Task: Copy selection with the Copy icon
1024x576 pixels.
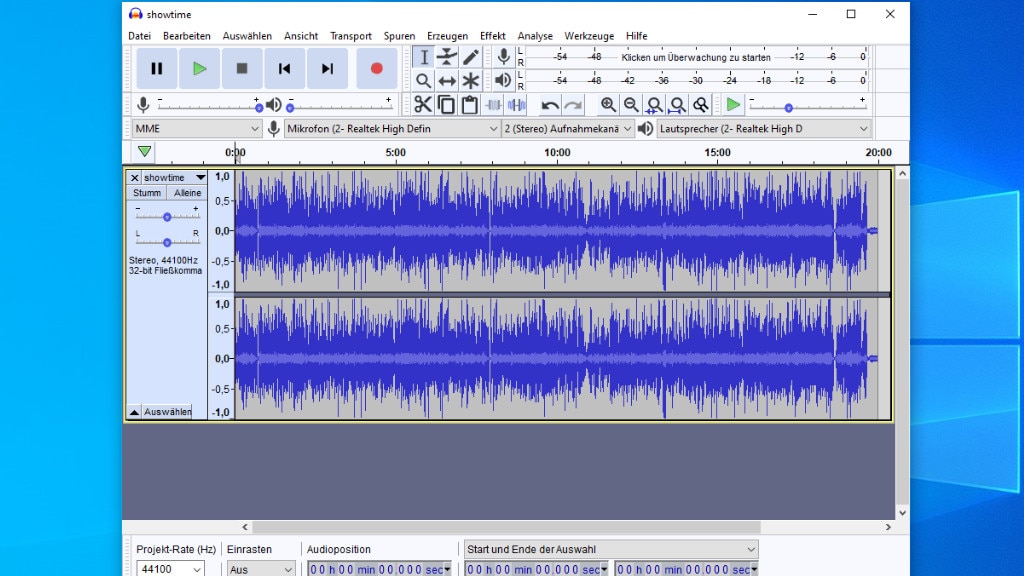Action: 447,104
